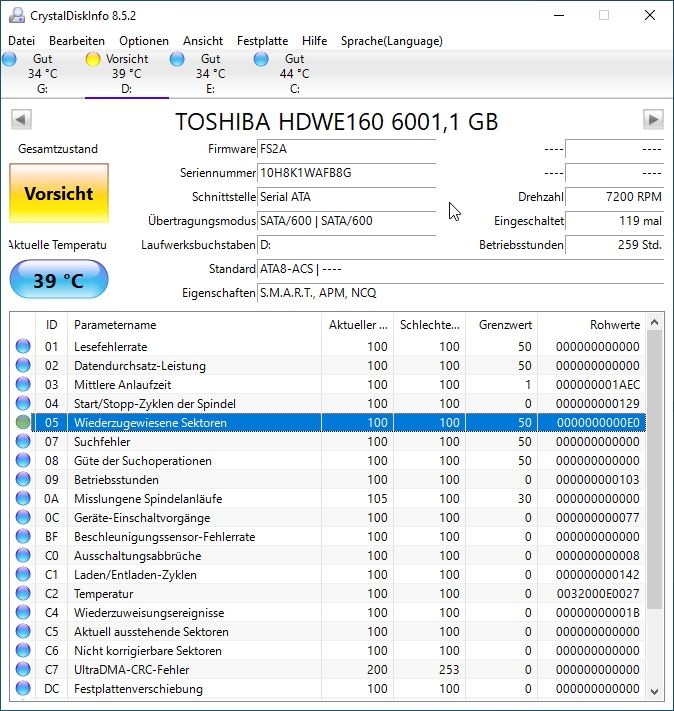This screenshot has width=674, height=711.
Task: Click the Standard field ATA8-ACS
Action: (460, 269)
